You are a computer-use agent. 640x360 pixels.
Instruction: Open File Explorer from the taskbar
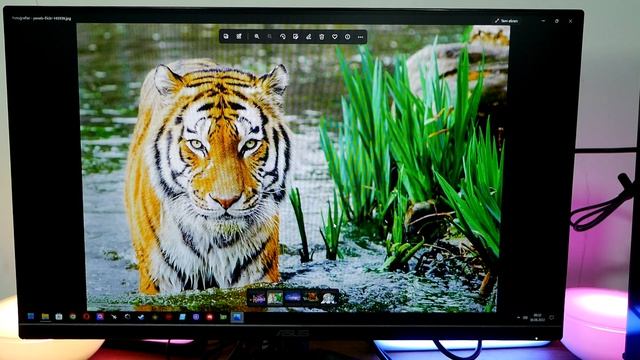coord(45,316)
